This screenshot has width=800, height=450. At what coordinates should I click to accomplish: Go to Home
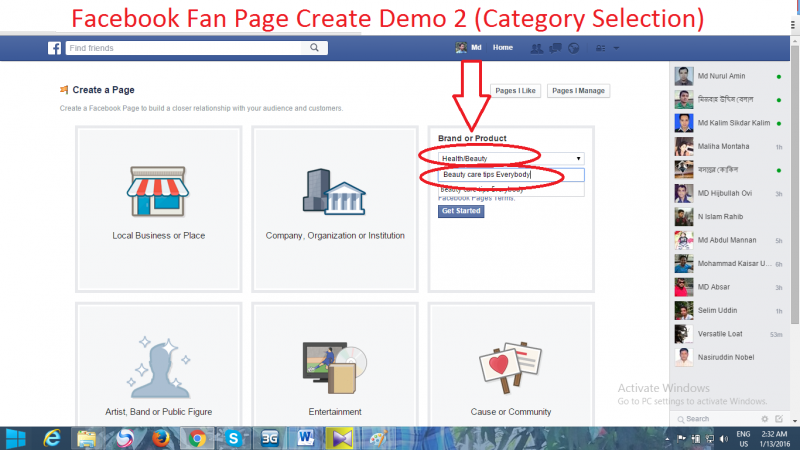503,47
